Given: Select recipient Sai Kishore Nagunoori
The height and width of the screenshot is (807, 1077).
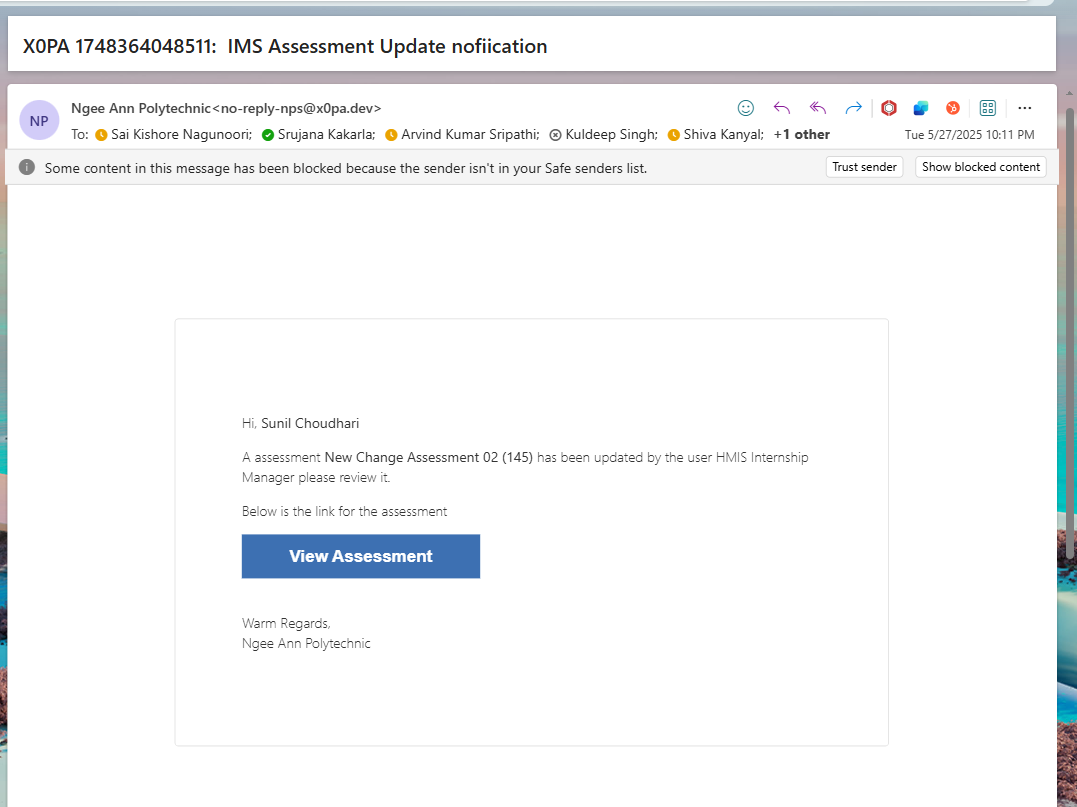Looking at the screenshot, I should (x=181, y=134).
